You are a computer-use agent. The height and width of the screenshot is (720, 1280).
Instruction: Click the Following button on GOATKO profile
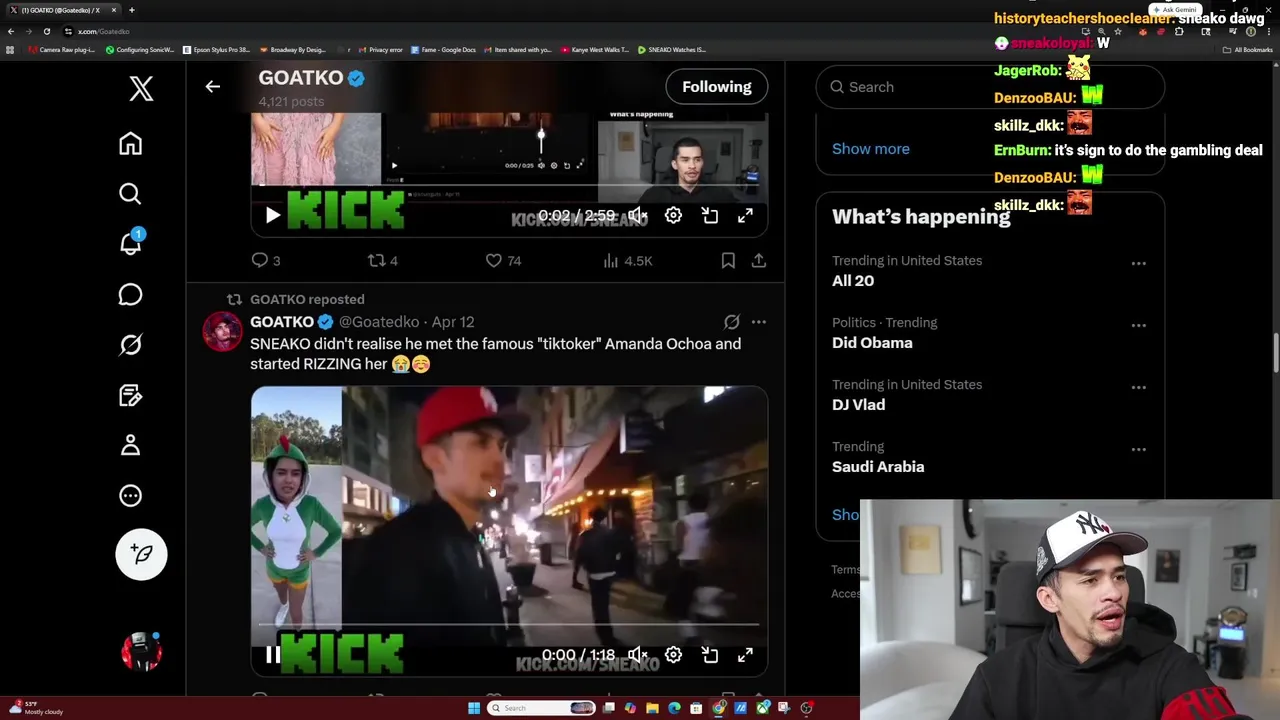pos(717,87)
